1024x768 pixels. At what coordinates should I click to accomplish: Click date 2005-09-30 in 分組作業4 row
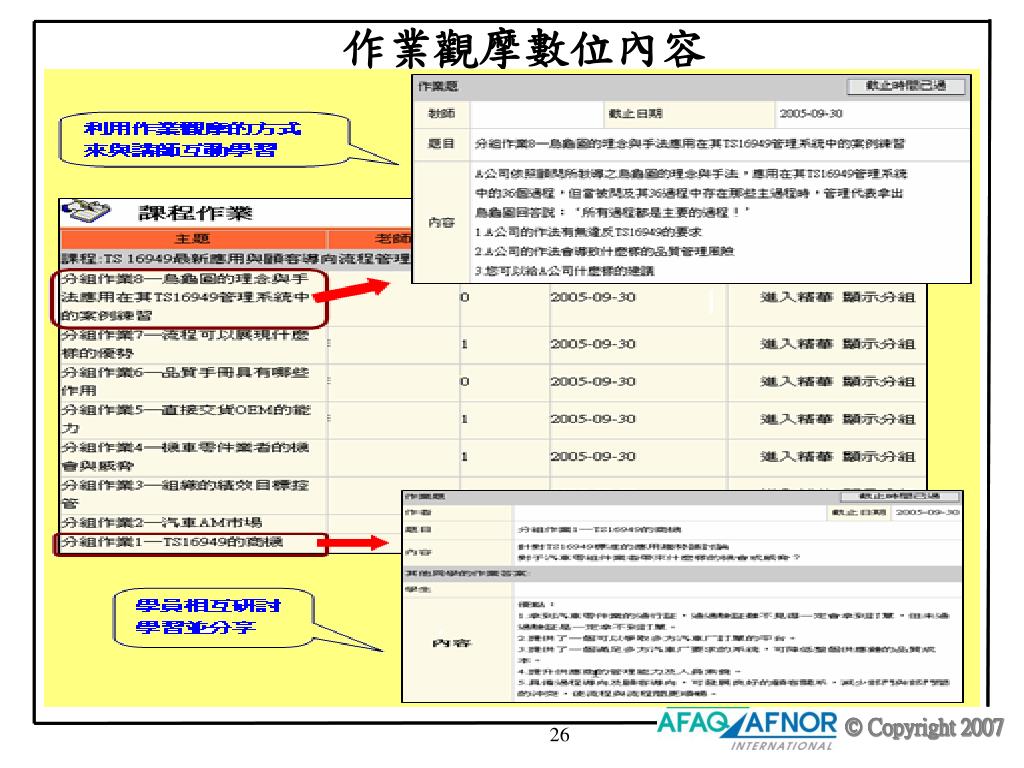click(593, 456)
